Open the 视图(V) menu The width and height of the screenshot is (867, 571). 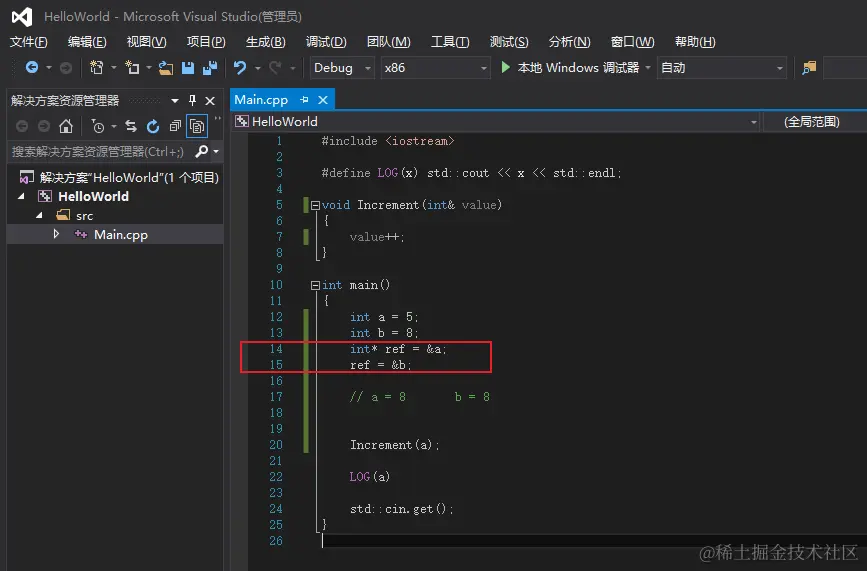[146, 42]
